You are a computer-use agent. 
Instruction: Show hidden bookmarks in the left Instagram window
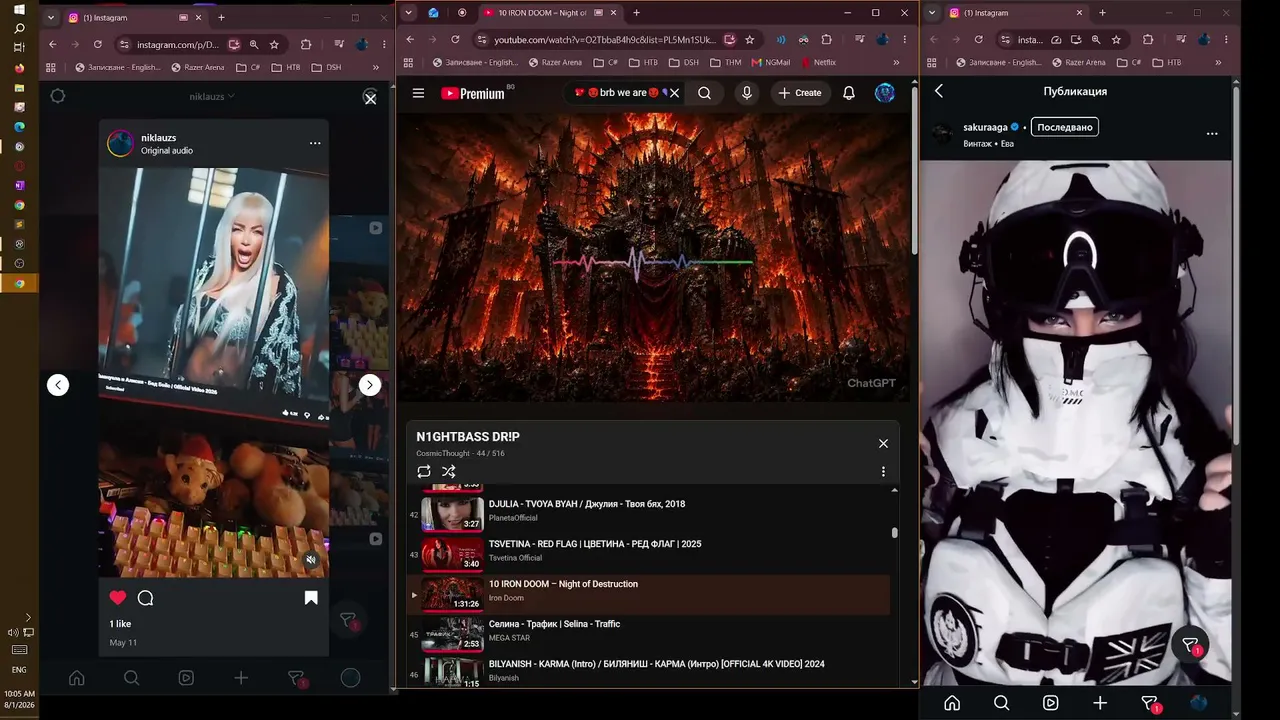click(376, 67)
